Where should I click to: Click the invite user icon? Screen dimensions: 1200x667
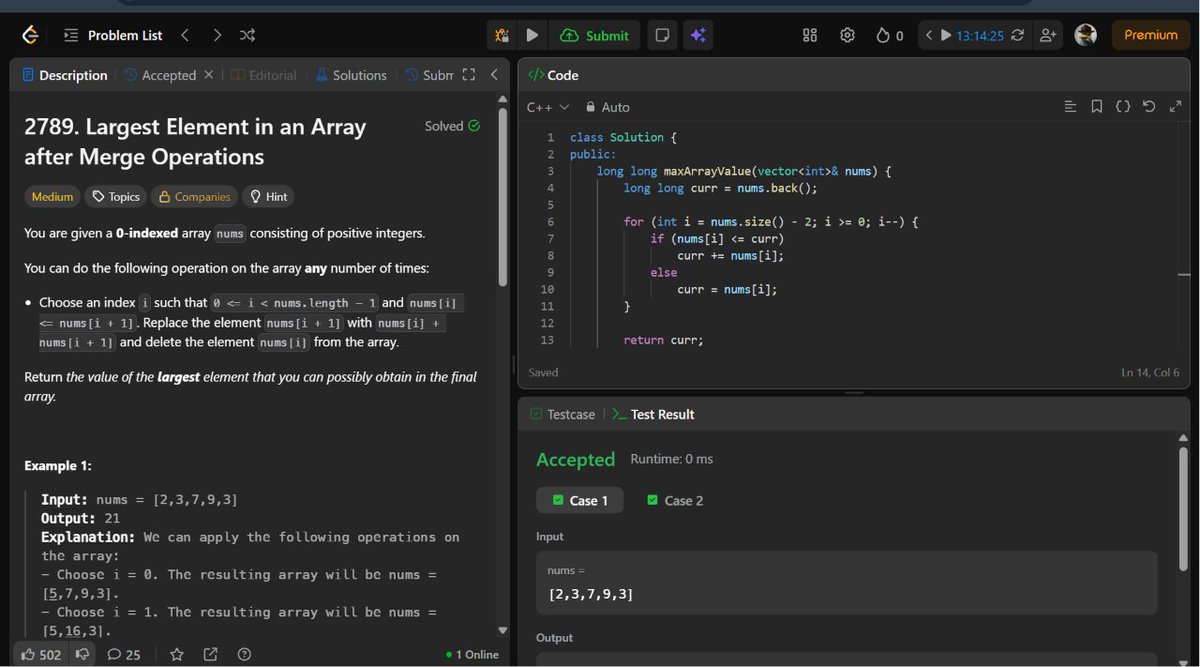[x=1048, y=35]
